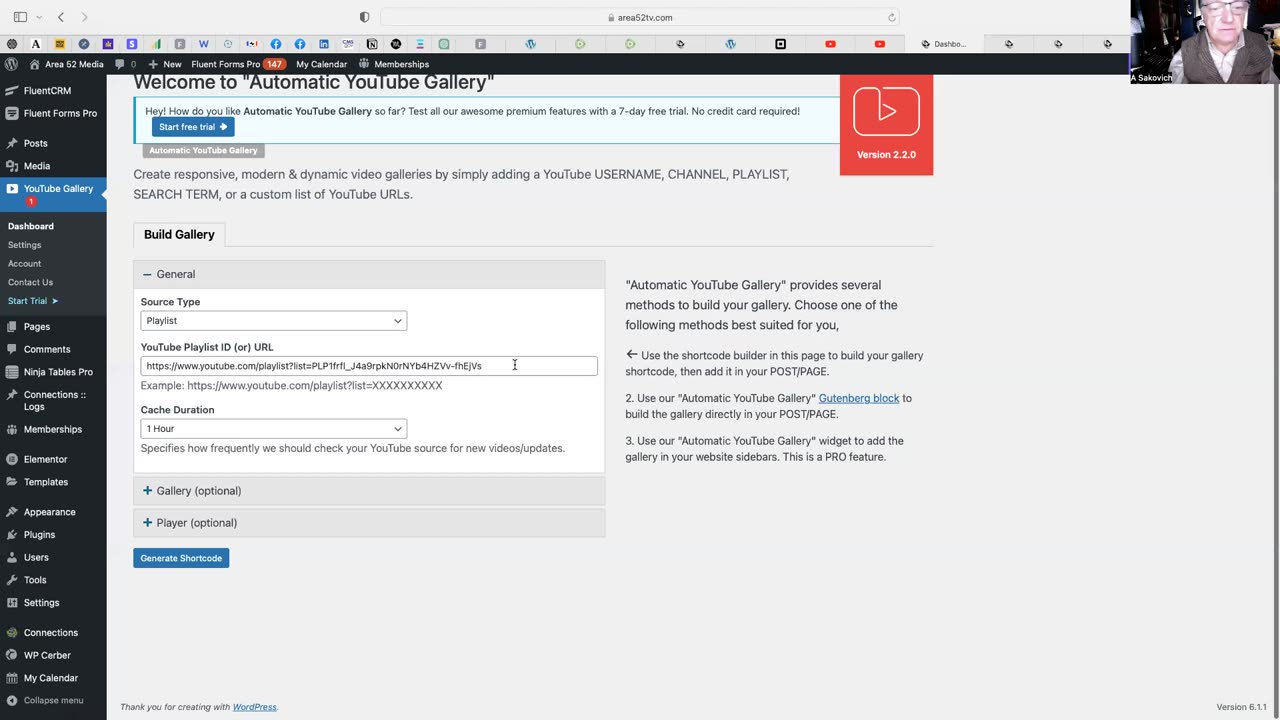Open My Calendar in the admin bar

322,64
